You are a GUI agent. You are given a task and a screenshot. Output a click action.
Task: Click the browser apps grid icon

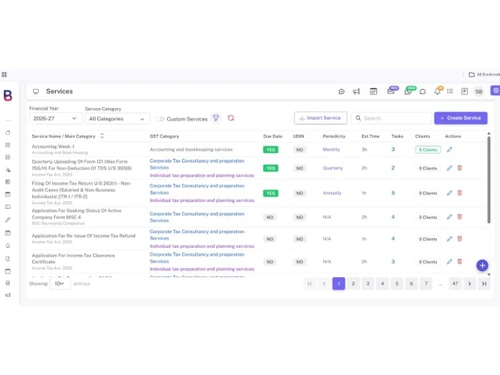4,74
